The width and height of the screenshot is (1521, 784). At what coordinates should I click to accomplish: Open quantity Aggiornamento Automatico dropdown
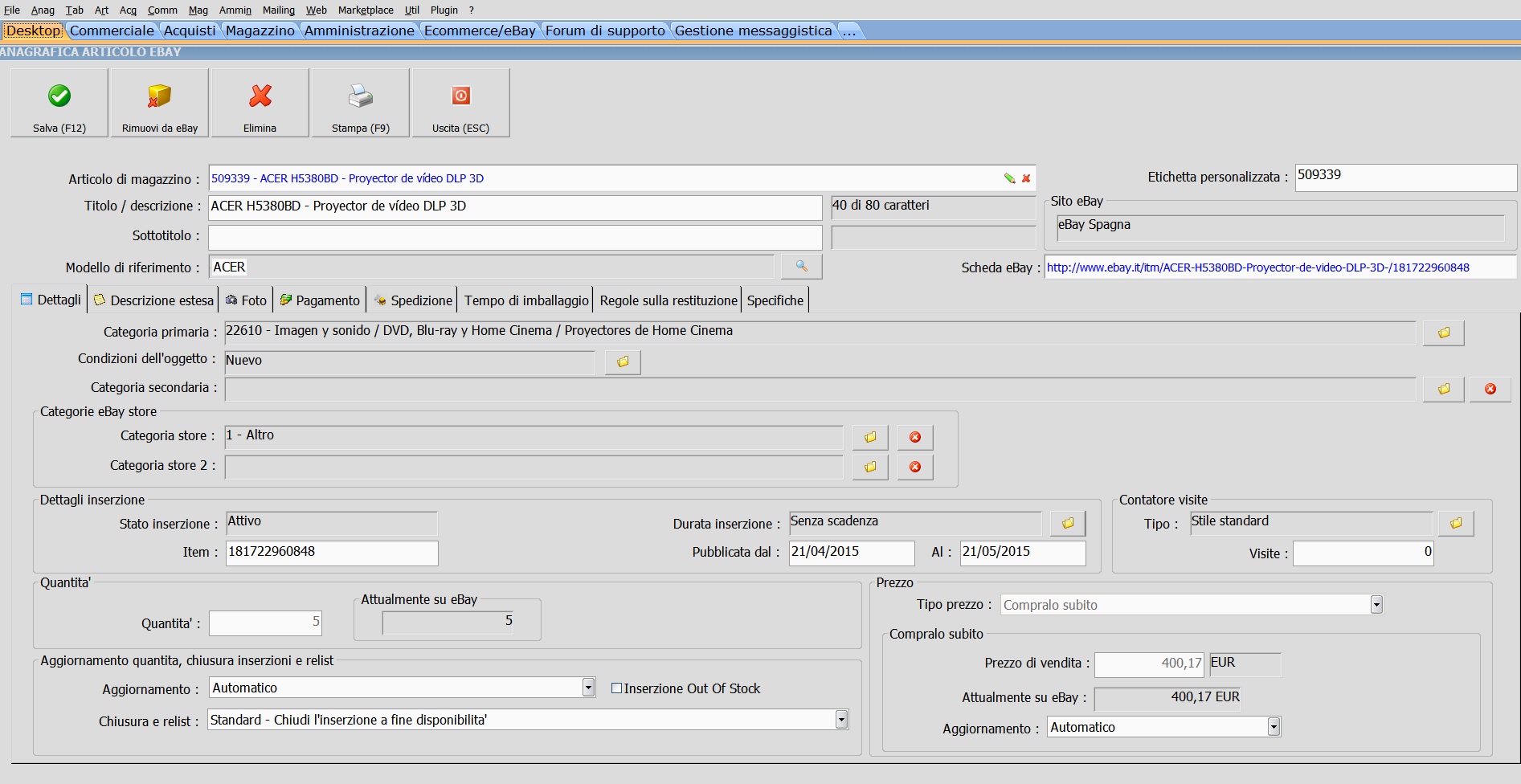(x=588, y=688)
